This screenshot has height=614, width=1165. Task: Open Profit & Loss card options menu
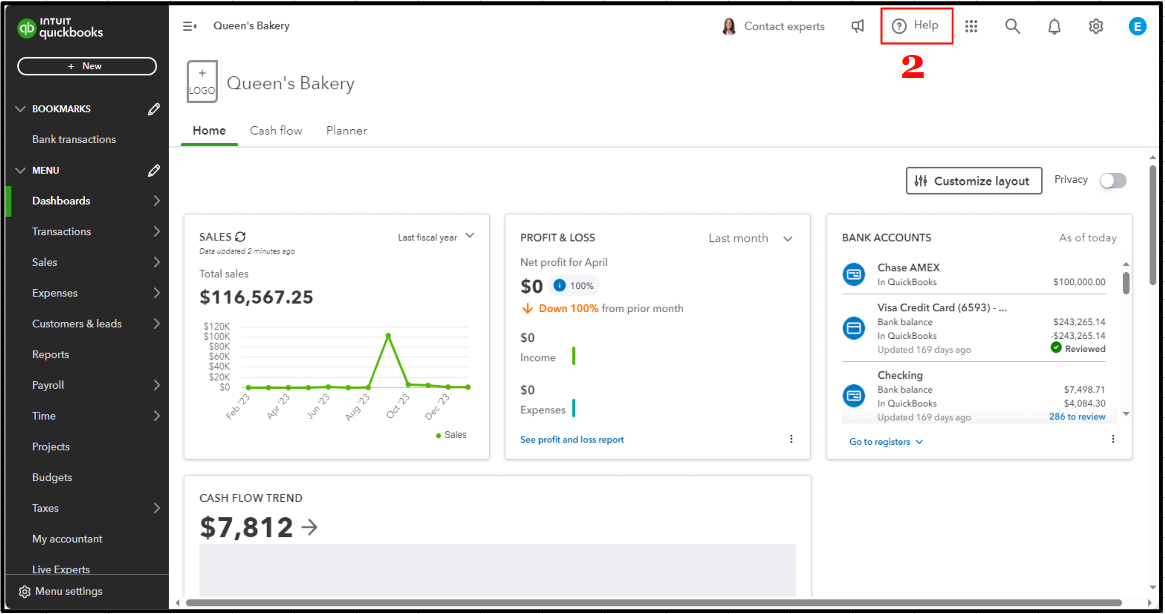click(791, 439)
